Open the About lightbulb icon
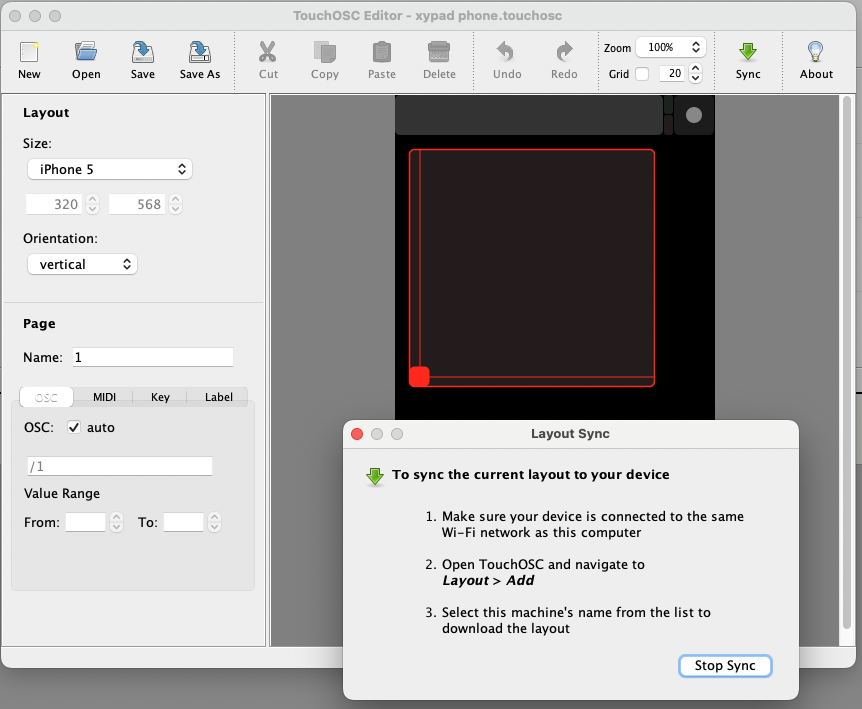 [x=816, y=53]
